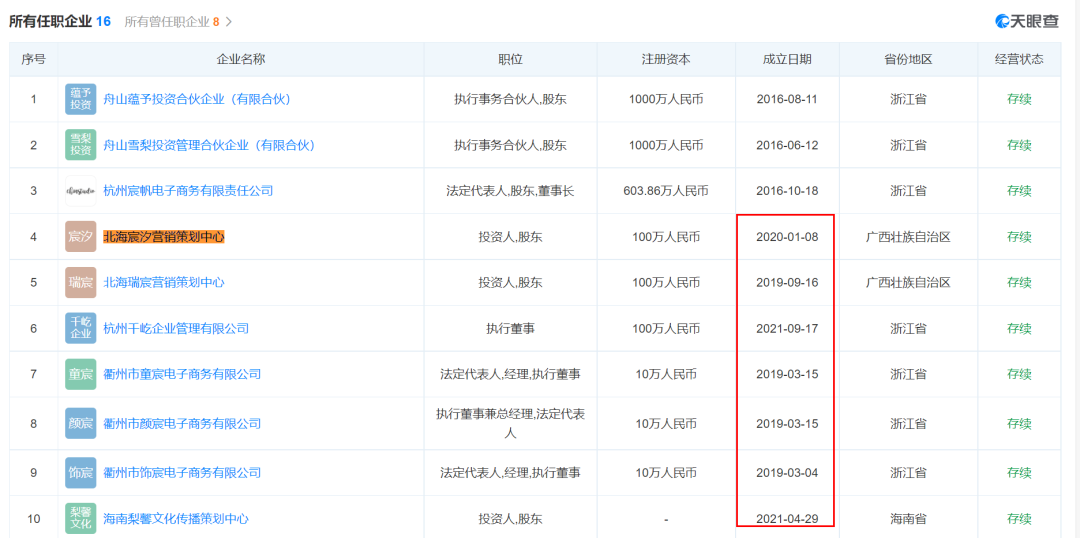Click the 成立日期 column header
1080x538 pixels.
(787, 60)
